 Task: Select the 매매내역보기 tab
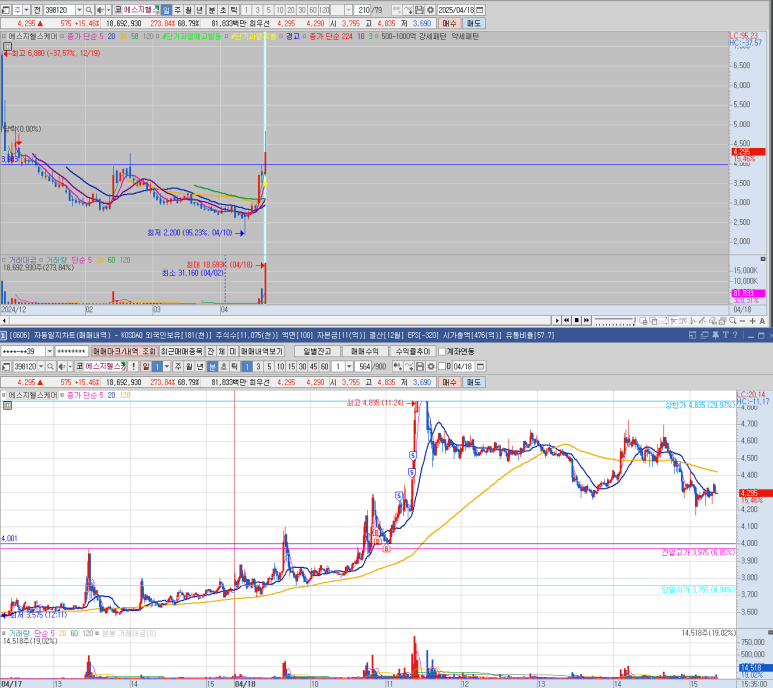click(x=262, y=351)
